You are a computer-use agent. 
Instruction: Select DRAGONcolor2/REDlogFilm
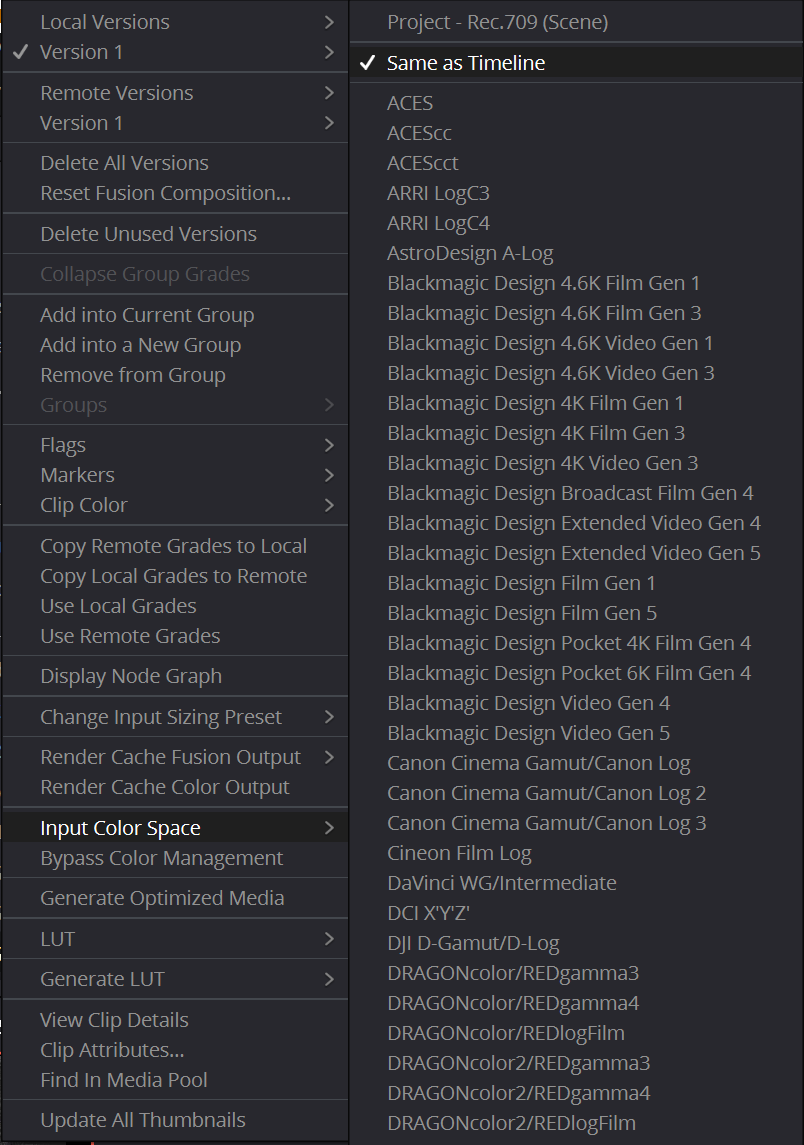[x=577, y=1122]
